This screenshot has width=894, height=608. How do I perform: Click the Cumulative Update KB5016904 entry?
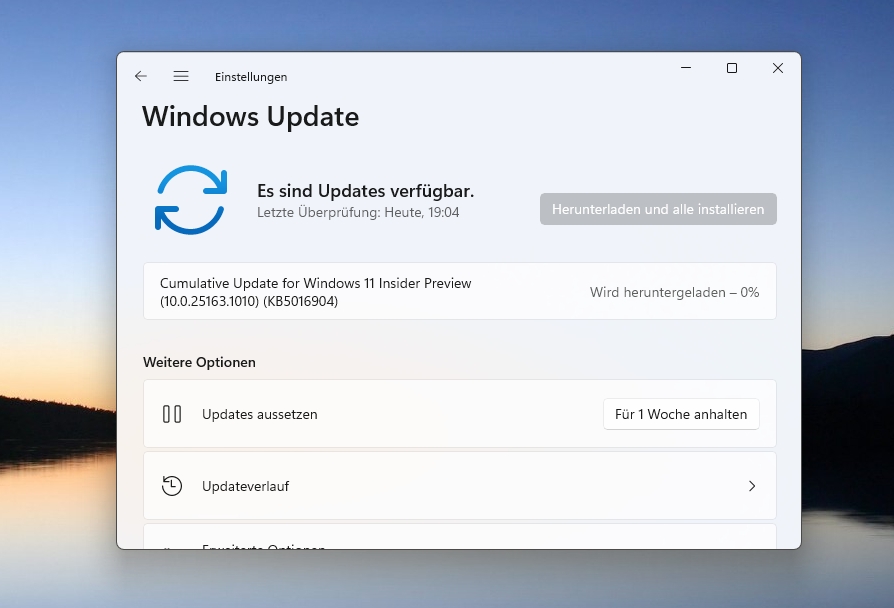pyautogui.click(x=460, y=291)
